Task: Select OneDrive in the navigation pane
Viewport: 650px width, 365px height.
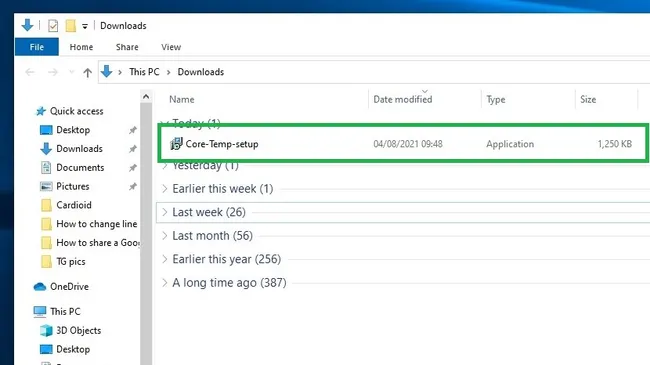Action: (x=69, y=287)
